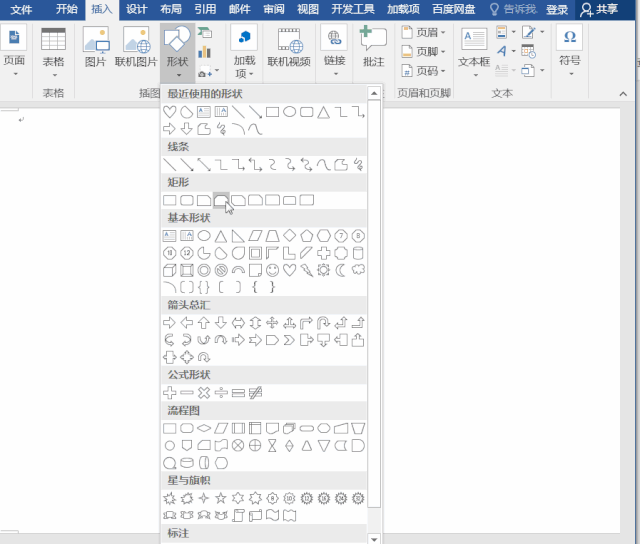Viewport: 640px width, 544px height.
Task: Pick the 5-point star shape
Action: 221,498
